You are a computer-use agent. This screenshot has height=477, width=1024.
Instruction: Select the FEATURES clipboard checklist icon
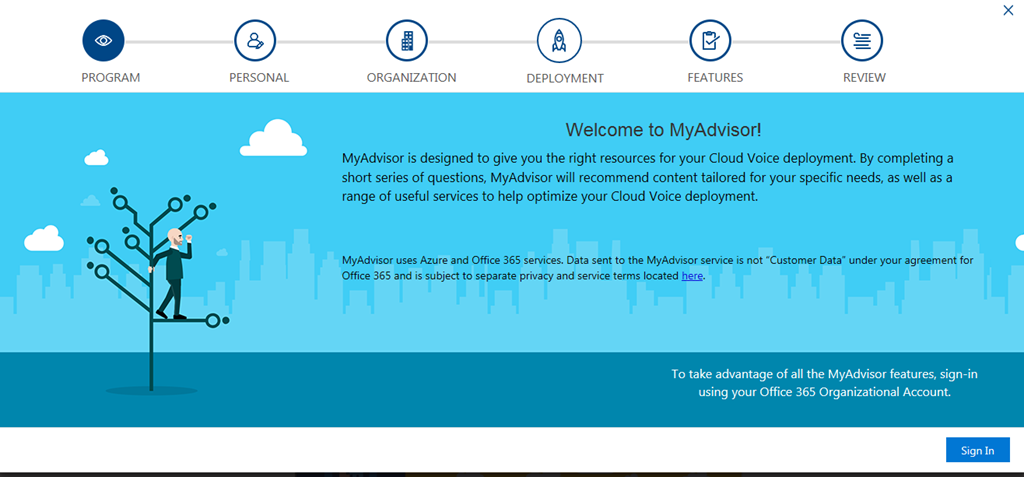click(x=710, y=41)
